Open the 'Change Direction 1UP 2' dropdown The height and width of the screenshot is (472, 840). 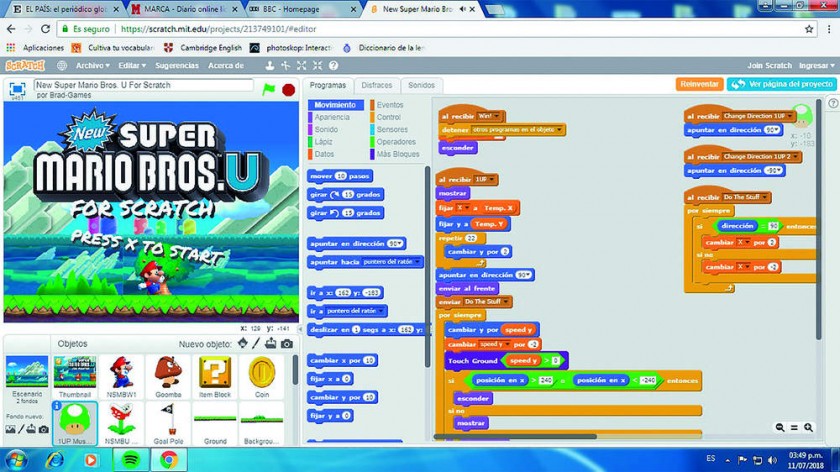(760, 156)
